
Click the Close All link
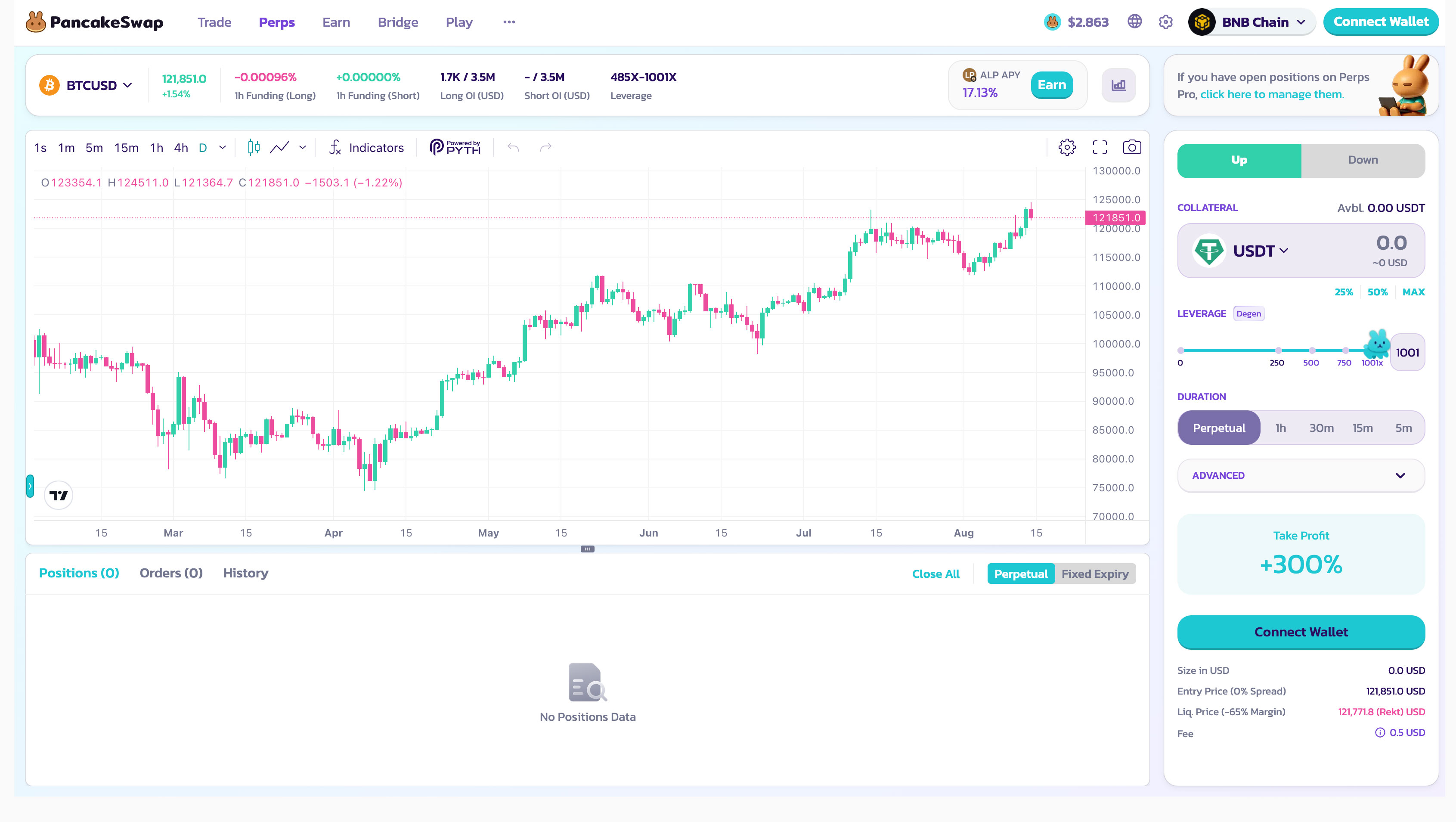pyautogui.click(x=936, y=574)
